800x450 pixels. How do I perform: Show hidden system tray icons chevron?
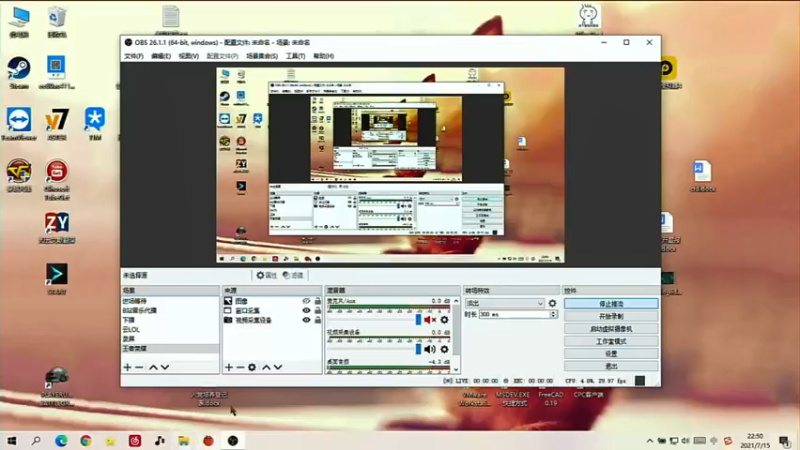(649, 440)
